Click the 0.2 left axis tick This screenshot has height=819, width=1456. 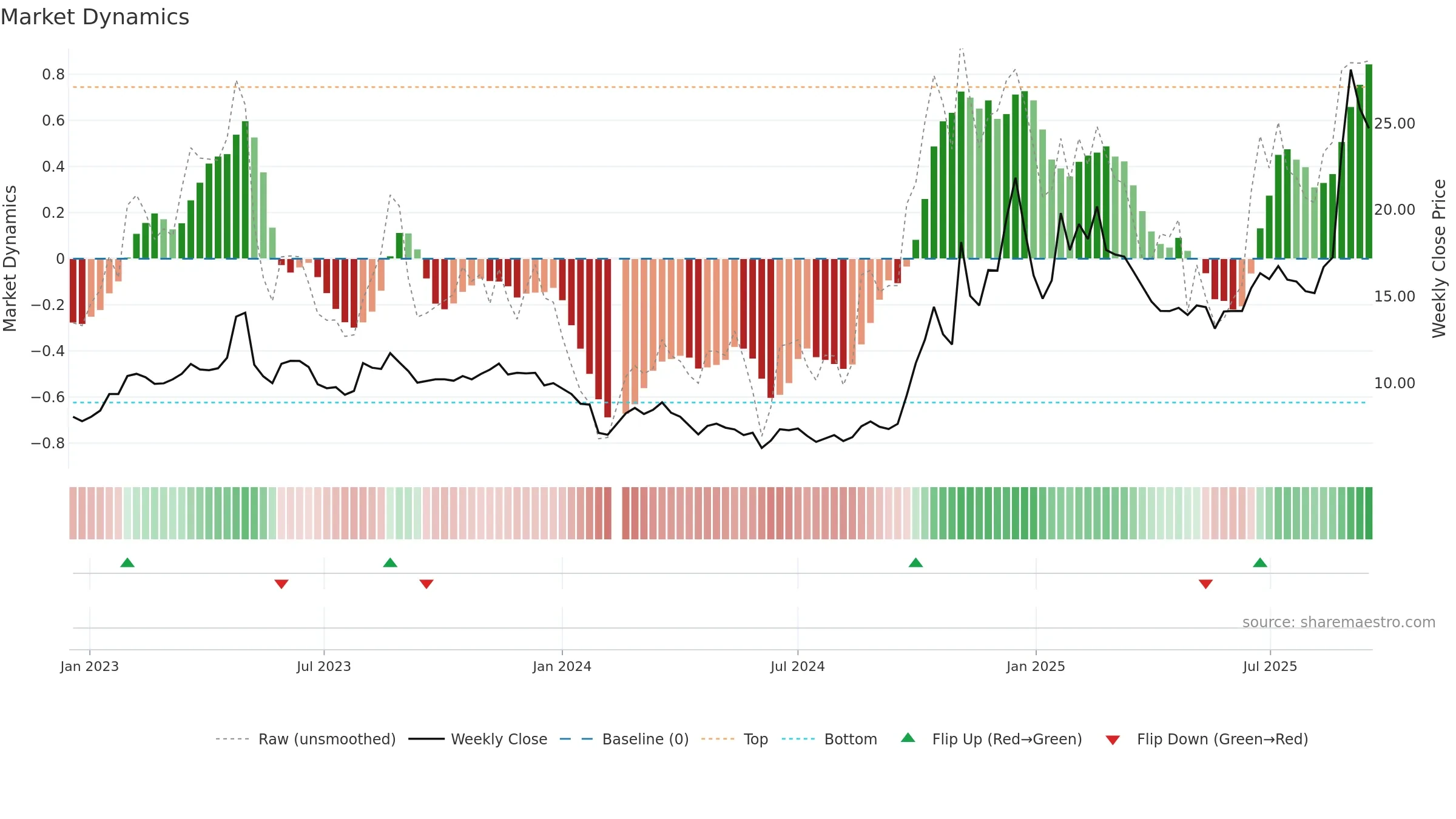(53, 213)
